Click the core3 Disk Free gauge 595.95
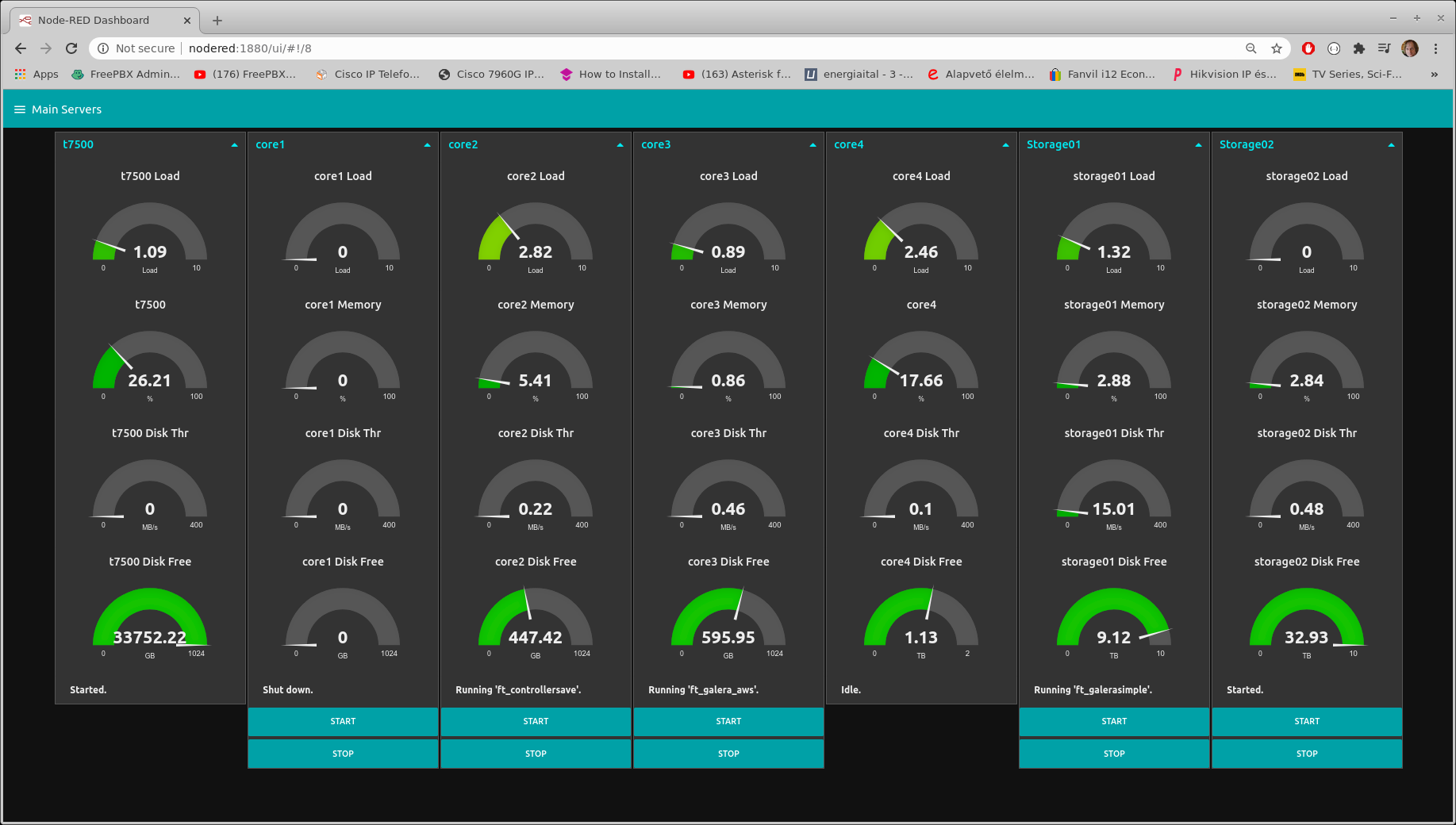The width and height of the screenshot is (1456, 825). click(728, 637)
